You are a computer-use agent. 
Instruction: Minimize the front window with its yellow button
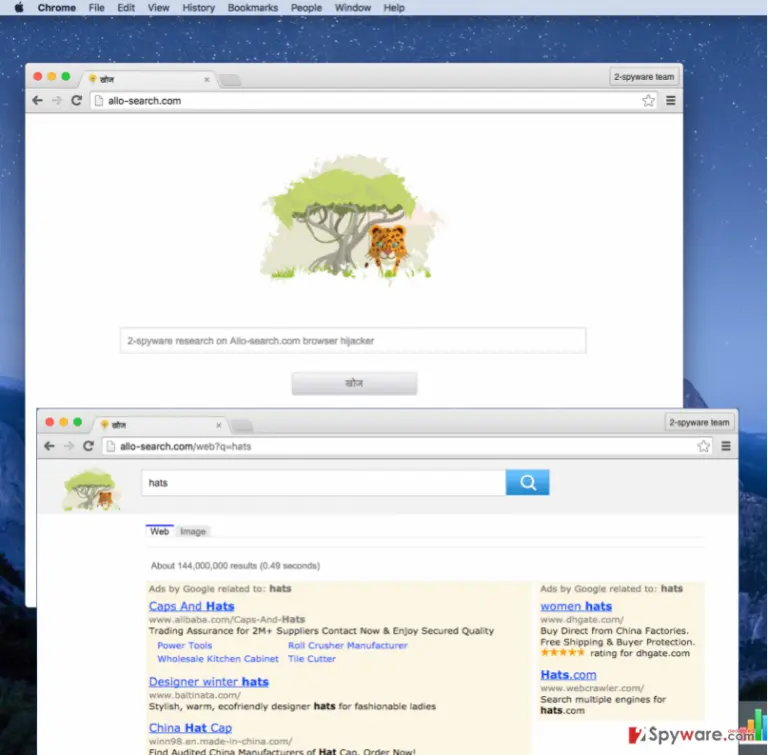pos(63,422)
